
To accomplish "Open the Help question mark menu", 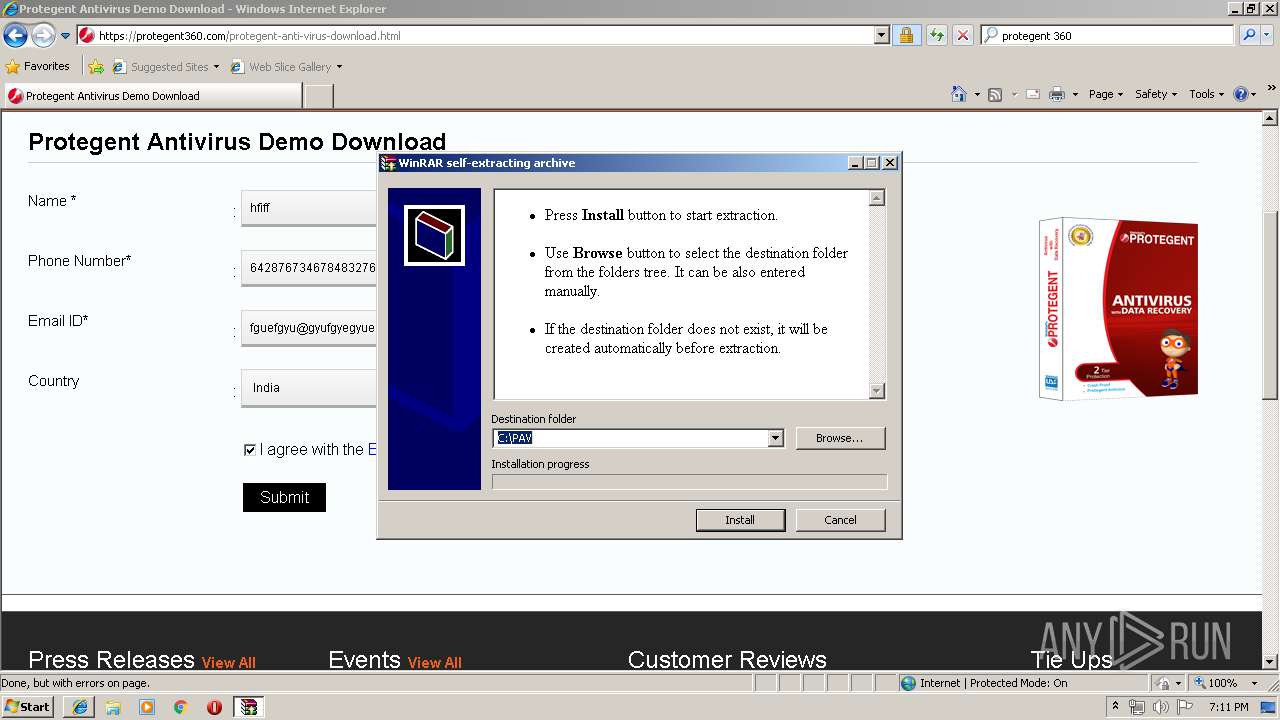I will point(1245,94).
